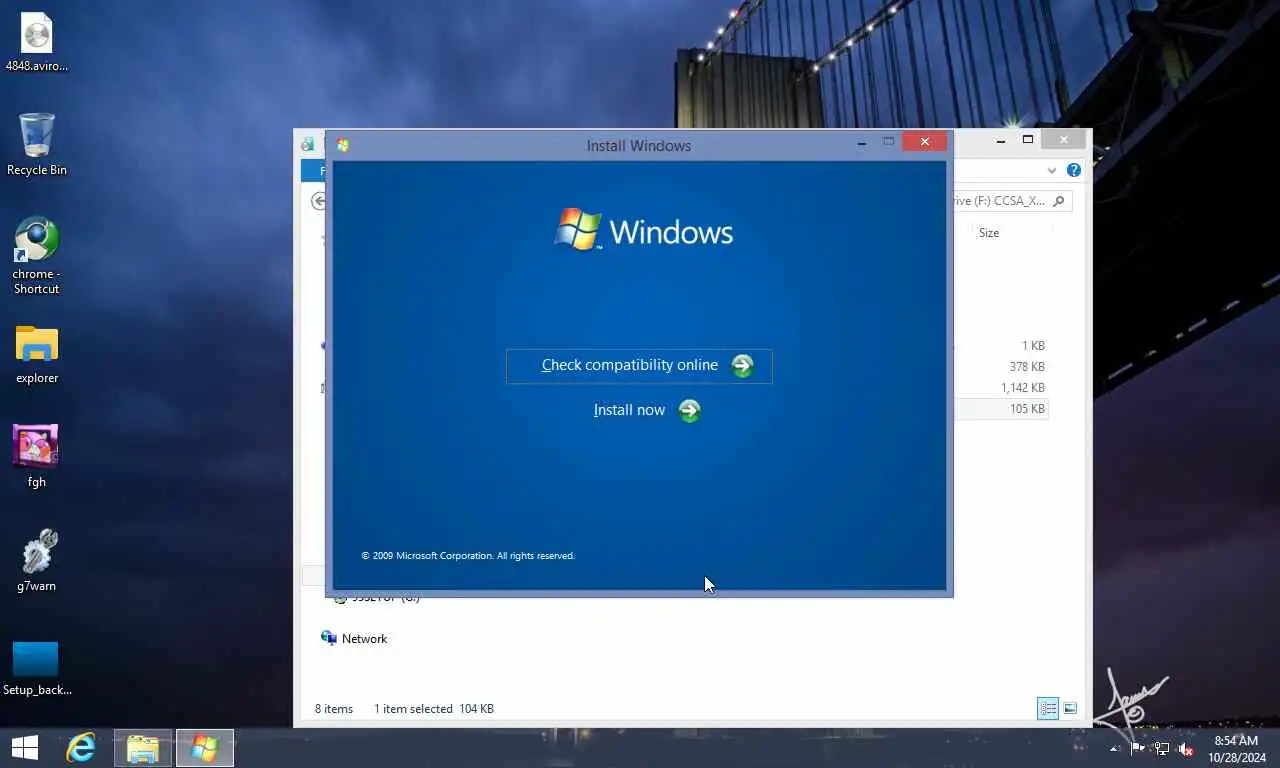This screenshot has height=768, width=1280.
Task: Expand the File Explorer ribbon chevron
Action: tap(1052, 171)
